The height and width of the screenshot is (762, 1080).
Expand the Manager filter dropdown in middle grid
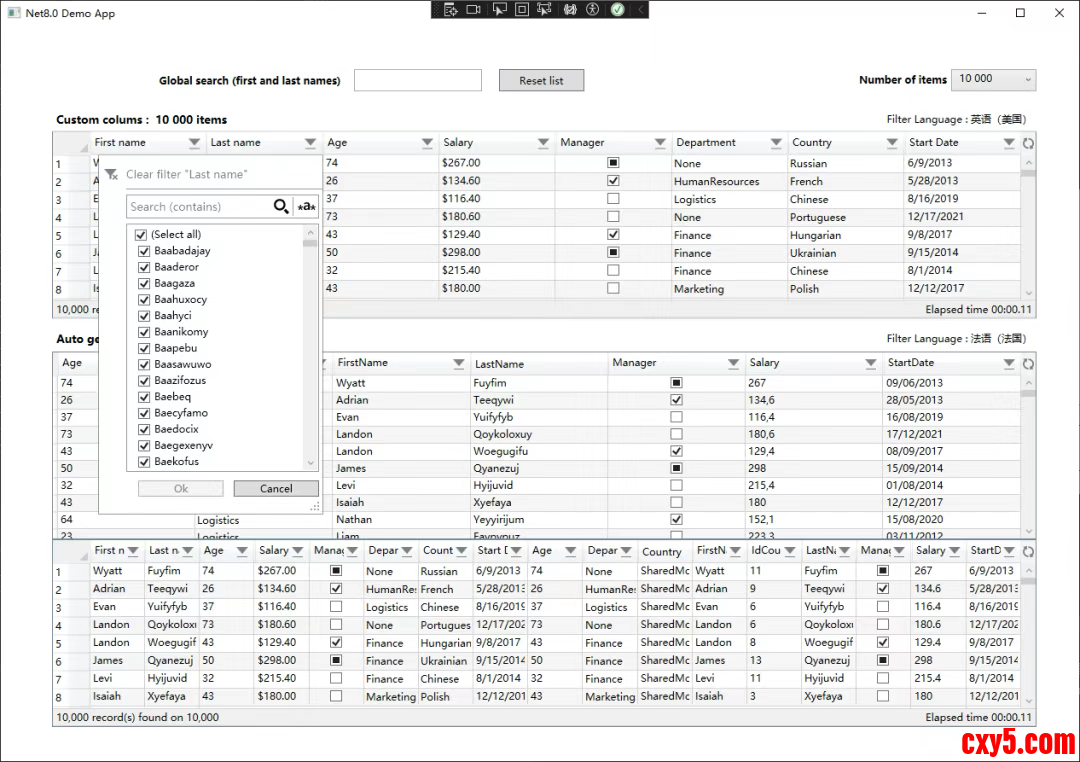coord(734,363)
